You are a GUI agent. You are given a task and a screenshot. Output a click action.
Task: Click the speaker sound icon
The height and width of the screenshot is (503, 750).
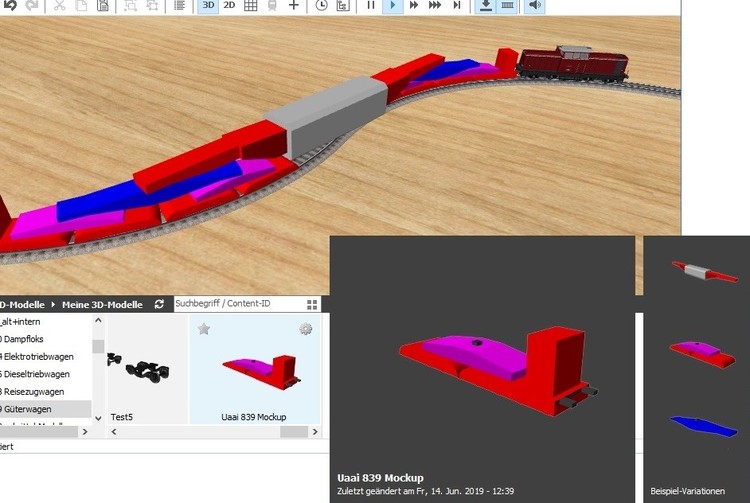(535, 6)
